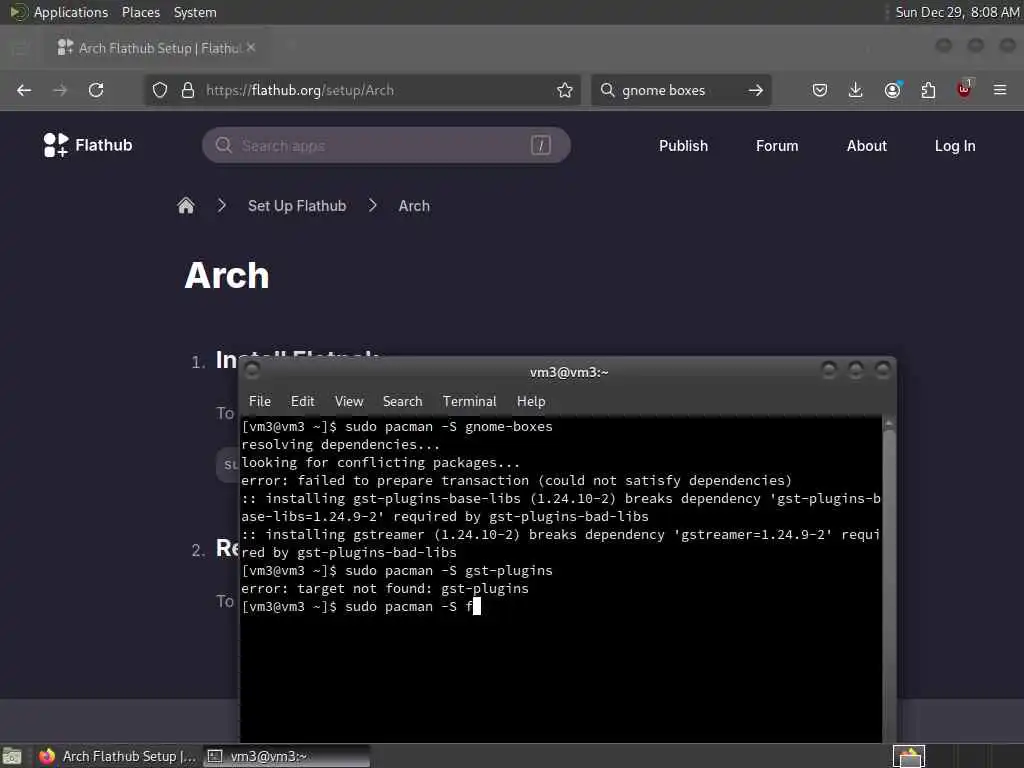Click search magnifier in Firefox search box
This screenshot has height=768, width=1024.
tap(607, 90)
